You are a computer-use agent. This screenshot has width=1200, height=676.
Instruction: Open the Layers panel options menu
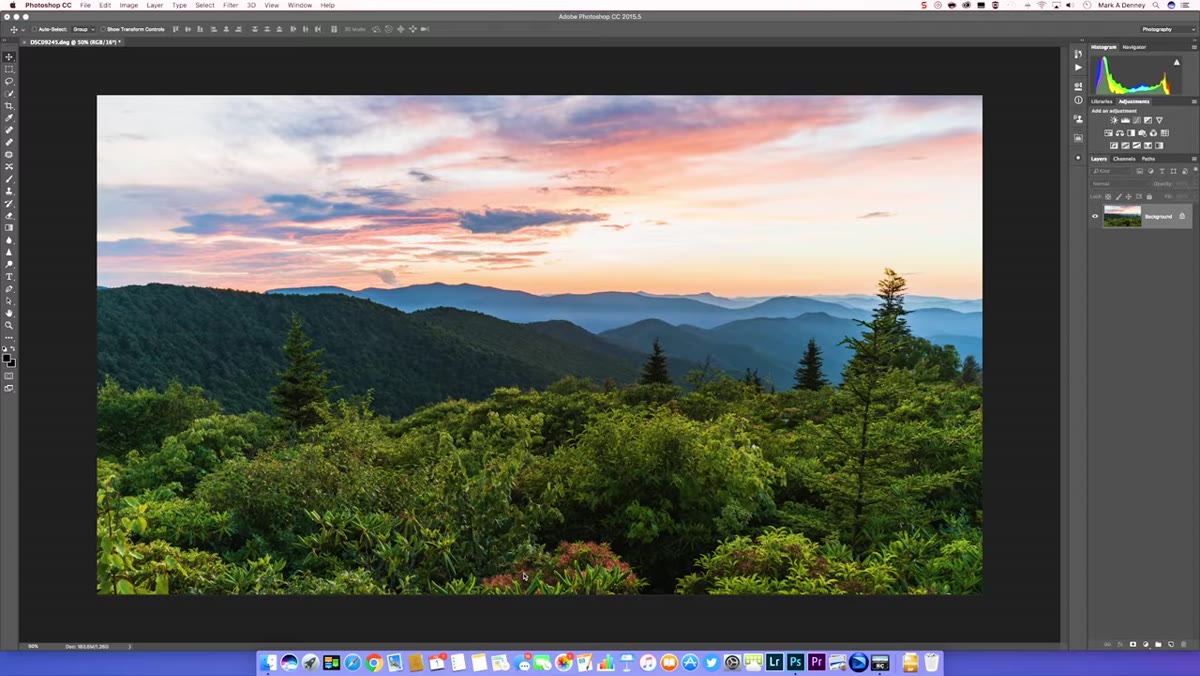1194,159
